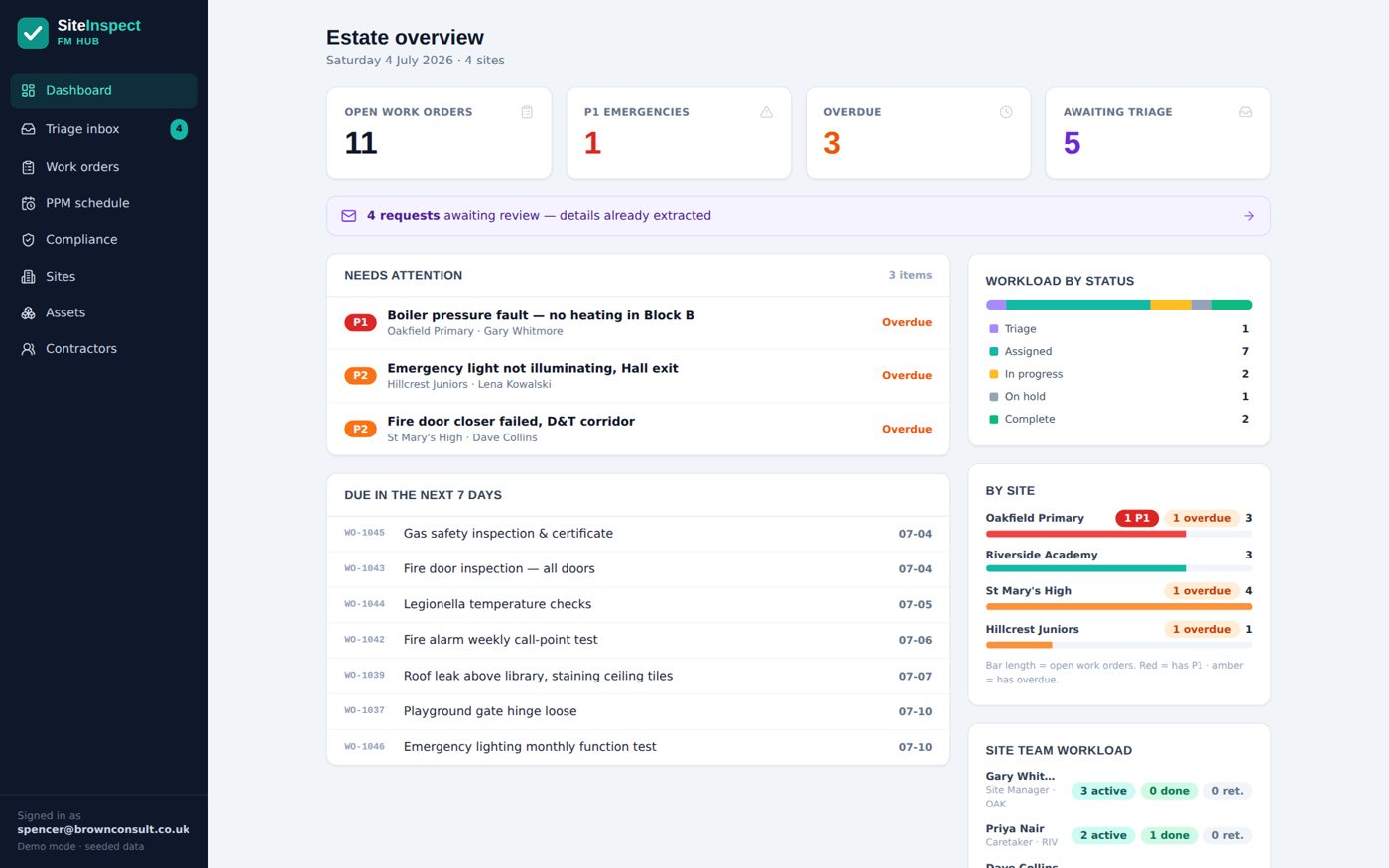Open WO-1043 Fire door inspection row

[x=638, y=569]
